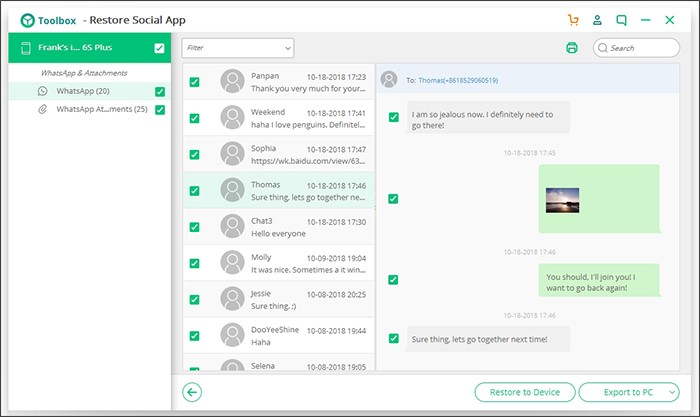Select 'Sure thing, lets go together next time!' bubble
700x417 pixels.
488,339
